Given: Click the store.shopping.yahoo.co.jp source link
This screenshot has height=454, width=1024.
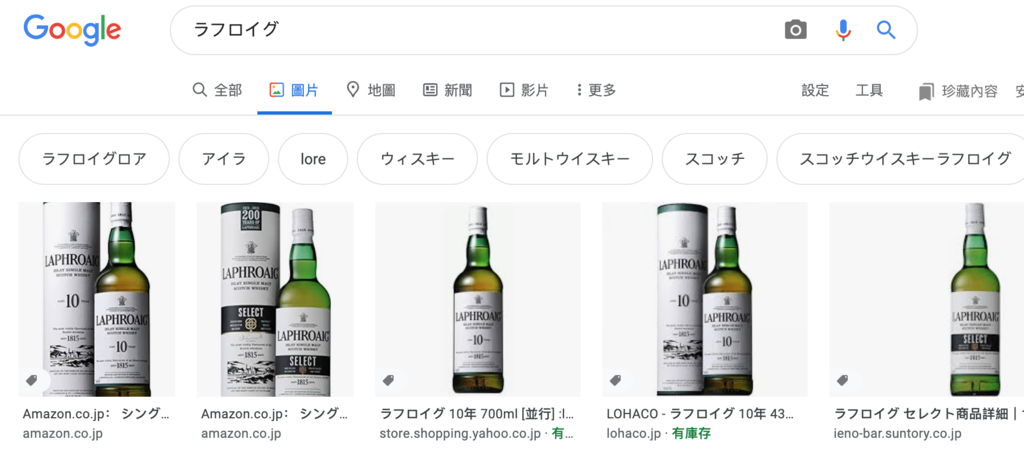Looking at the screenshot, I should (460, 433).
